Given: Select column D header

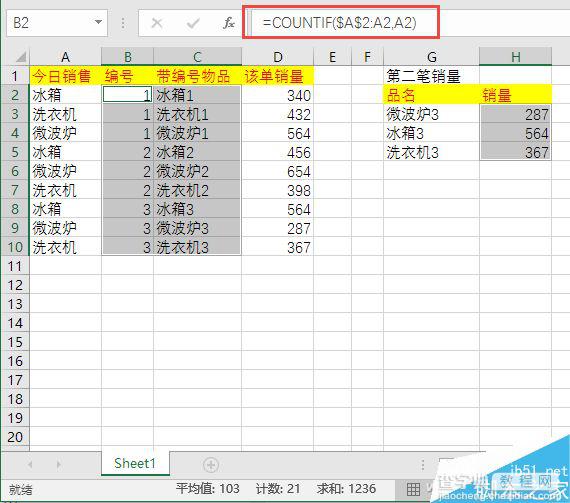Looking at the screenshot, I should (x=278, y=57).
